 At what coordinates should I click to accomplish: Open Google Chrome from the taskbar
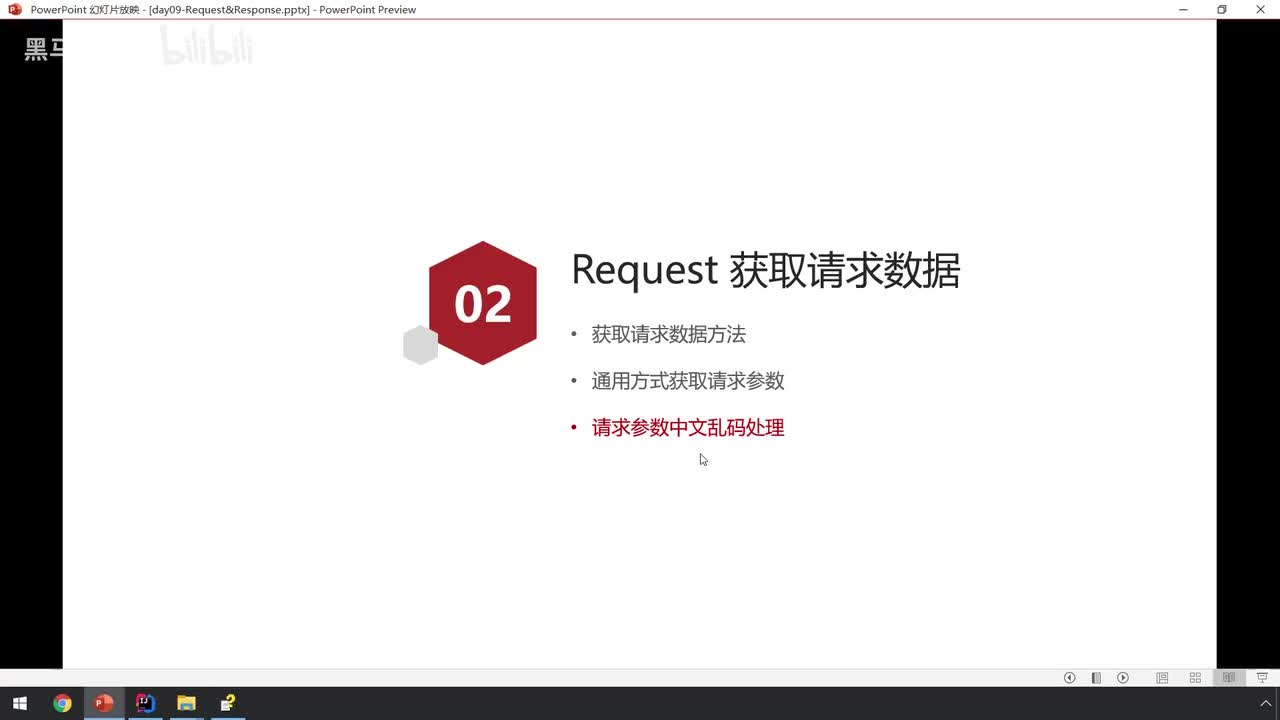[x=62, y=703]
